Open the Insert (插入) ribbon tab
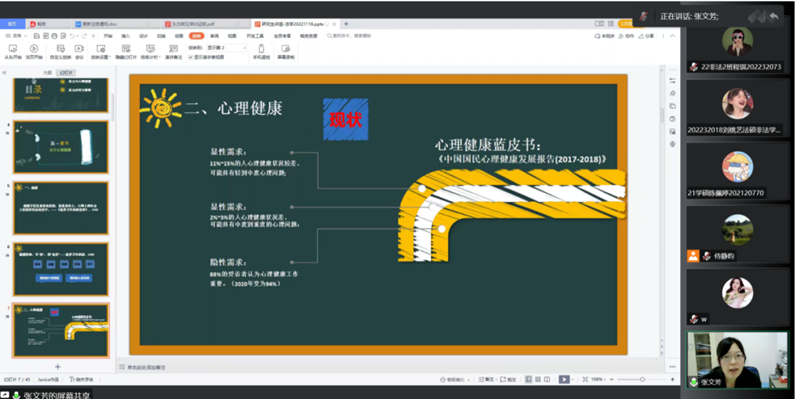The height and width of the screenshot is (399, 795). pos(125,36)
